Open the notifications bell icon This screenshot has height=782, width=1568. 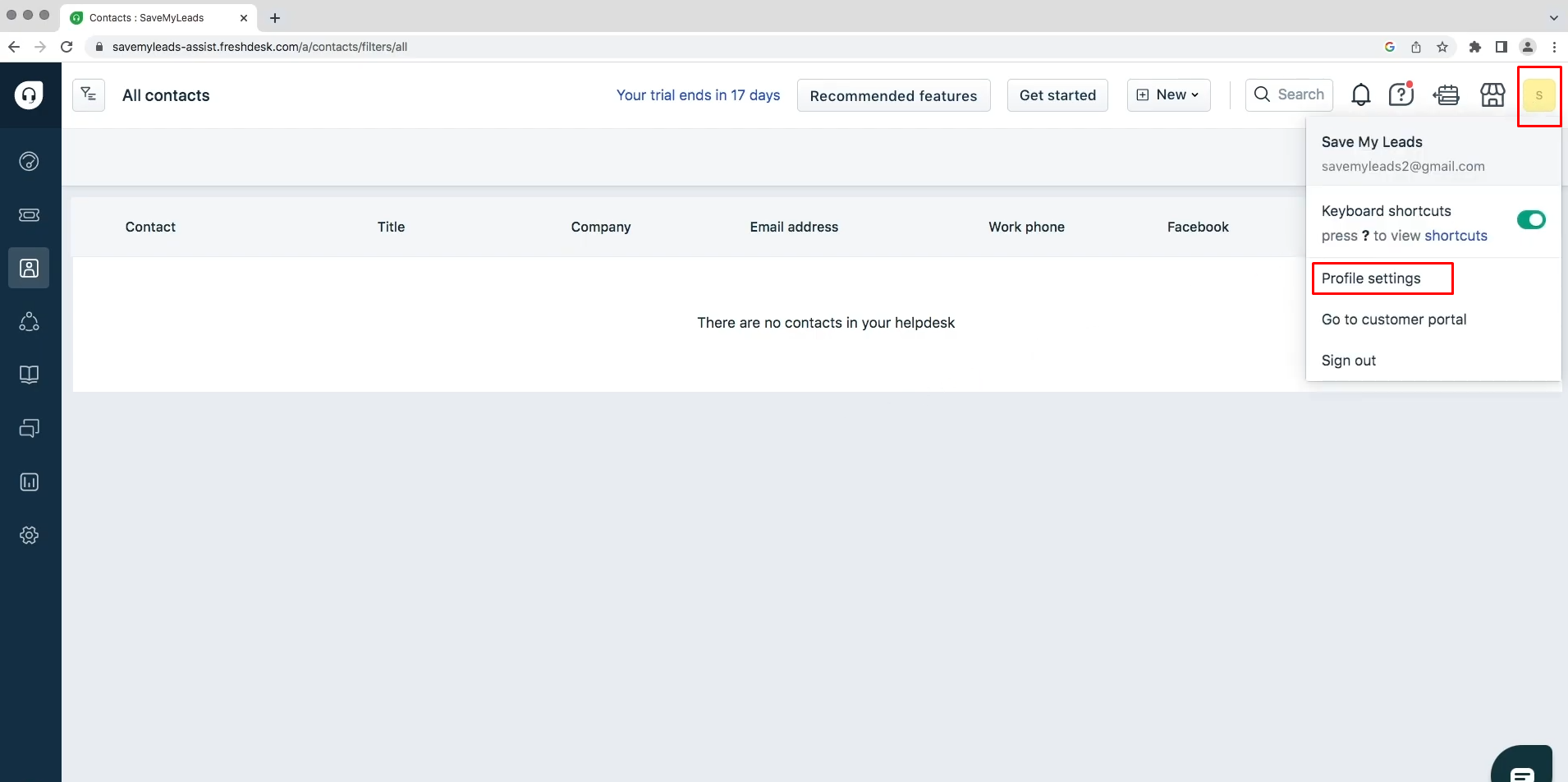click(1360, 95)
